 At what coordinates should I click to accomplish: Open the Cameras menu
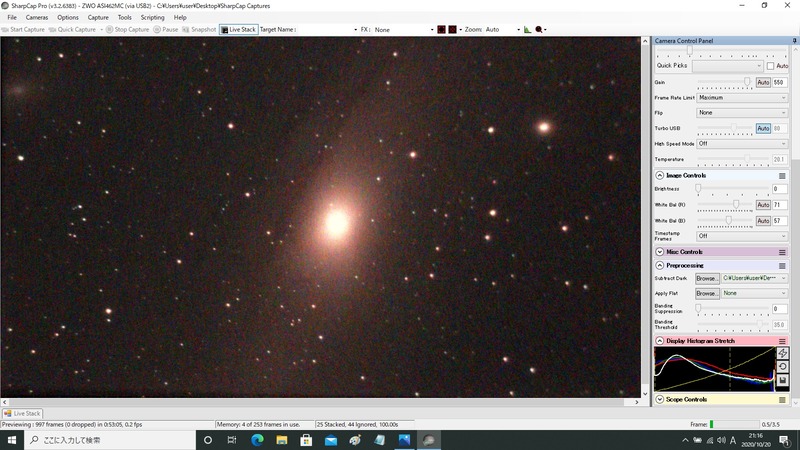coord(37,17)
